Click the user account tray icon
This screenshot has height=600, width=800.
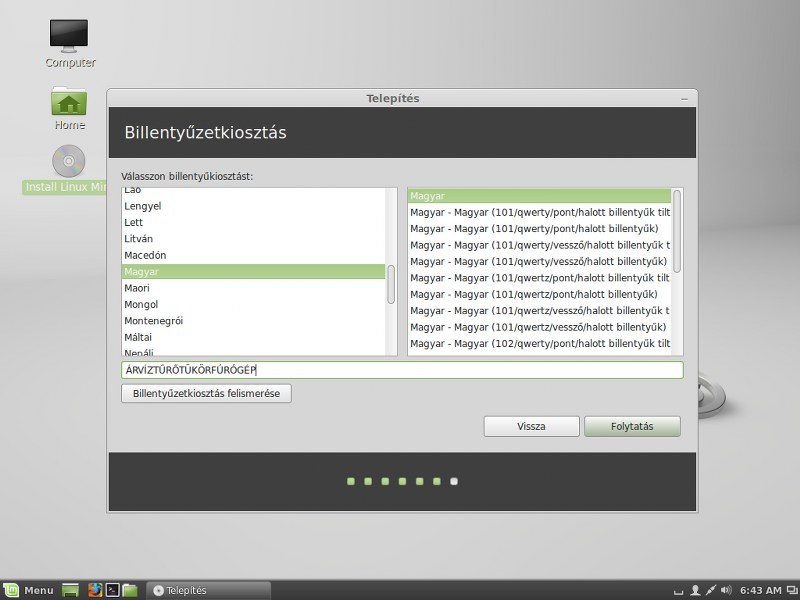point(694,590)
